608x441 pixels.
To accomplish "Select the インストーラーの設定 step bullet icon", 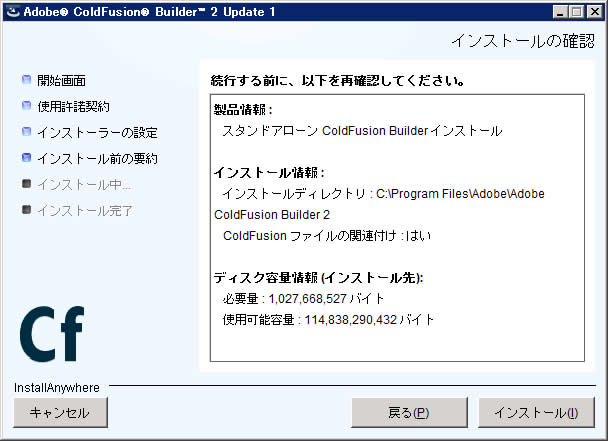I will pos(26,132).
